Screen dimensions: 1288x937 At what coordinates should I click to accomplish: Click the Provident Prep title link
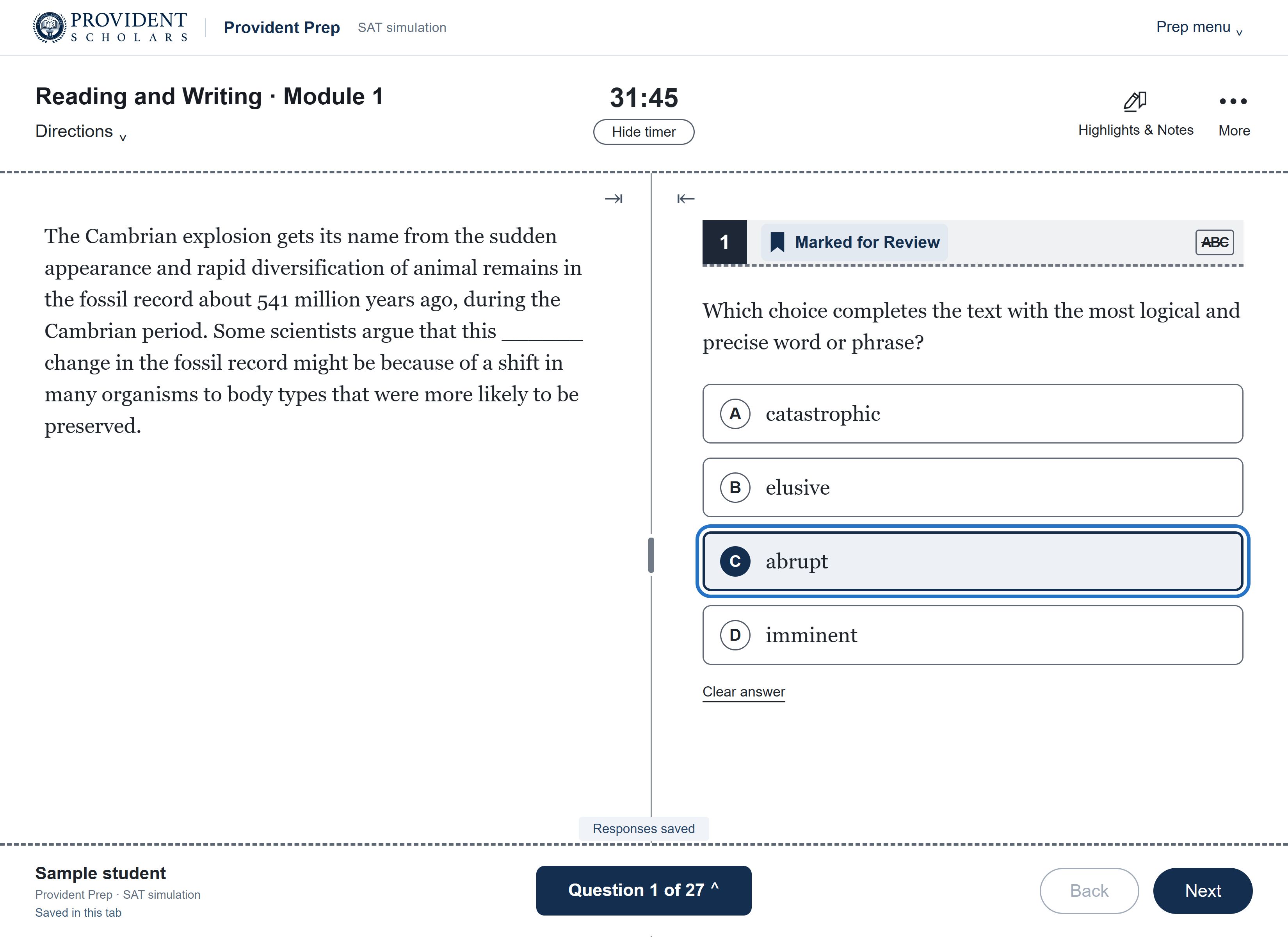(282, 27)
